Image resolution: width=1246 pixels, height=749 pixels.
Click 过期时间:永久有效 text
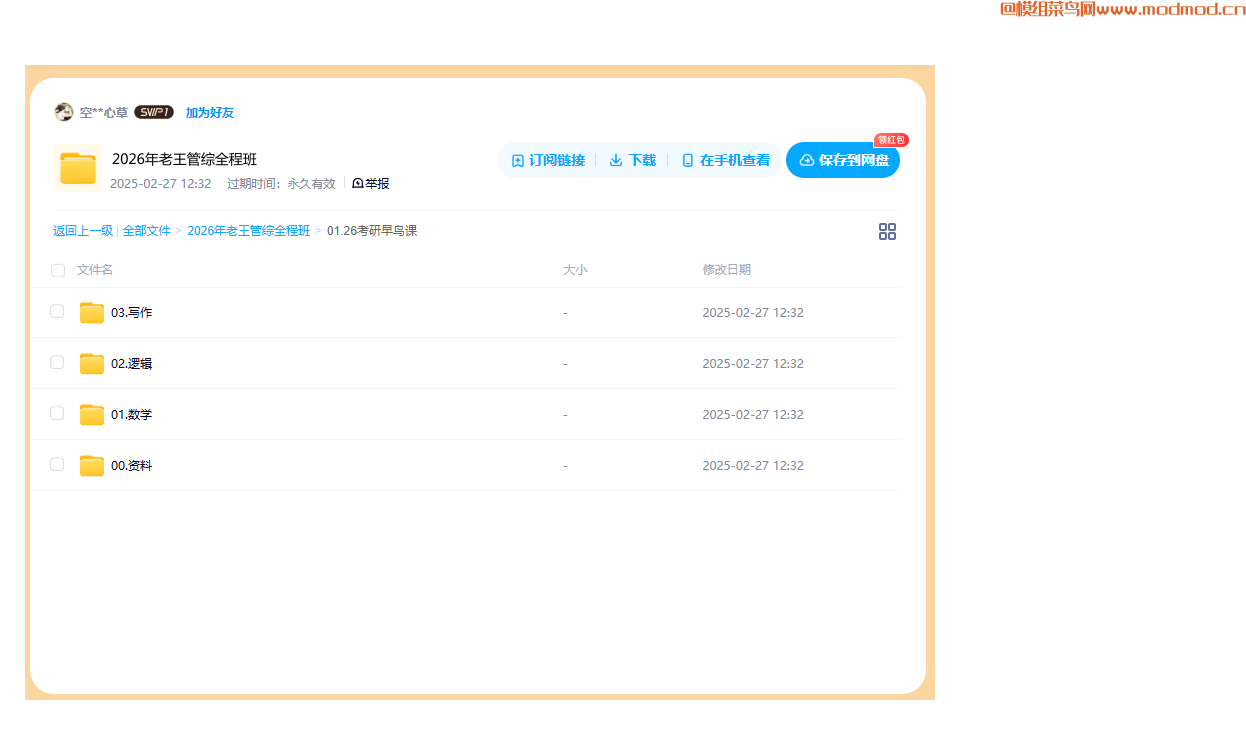(282, 184)
